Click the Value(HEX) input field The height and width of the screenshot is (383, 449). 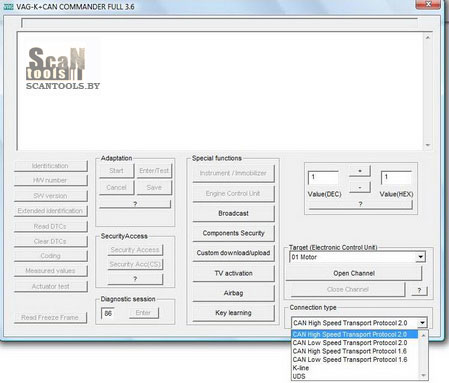[x=396, y=177]
